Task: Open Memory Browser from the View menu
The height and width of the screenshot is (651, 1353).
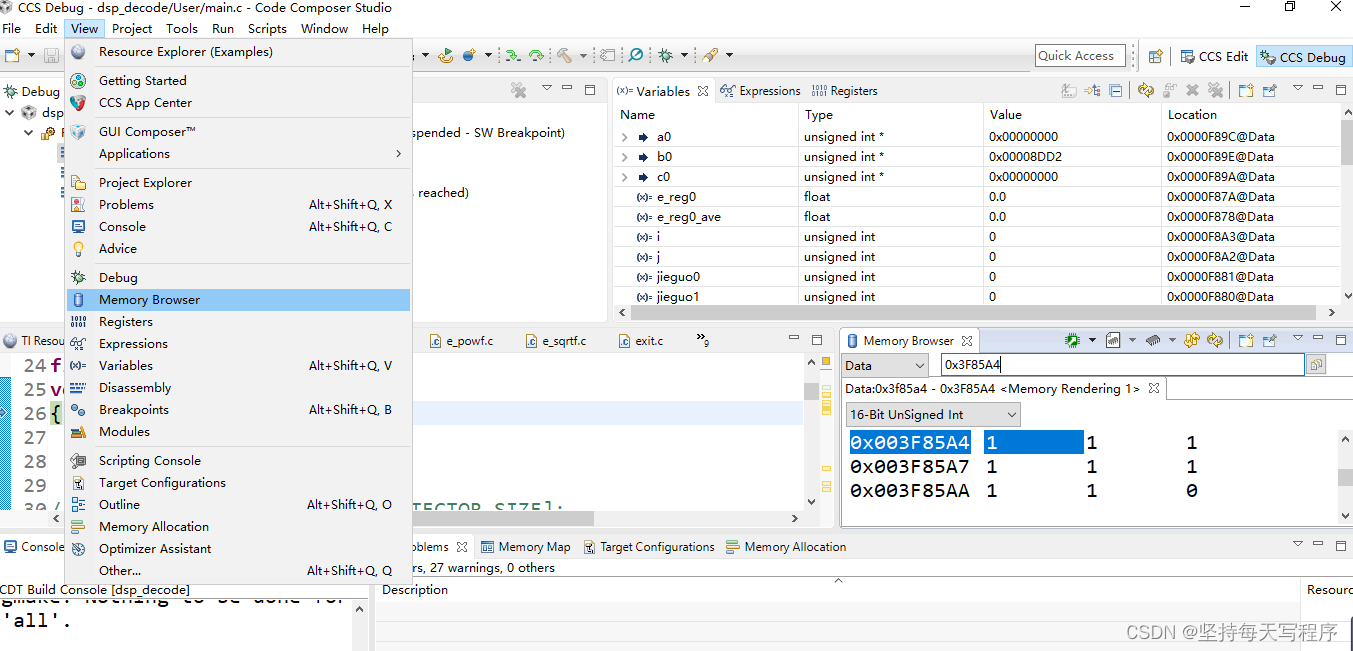Action: 238,300
